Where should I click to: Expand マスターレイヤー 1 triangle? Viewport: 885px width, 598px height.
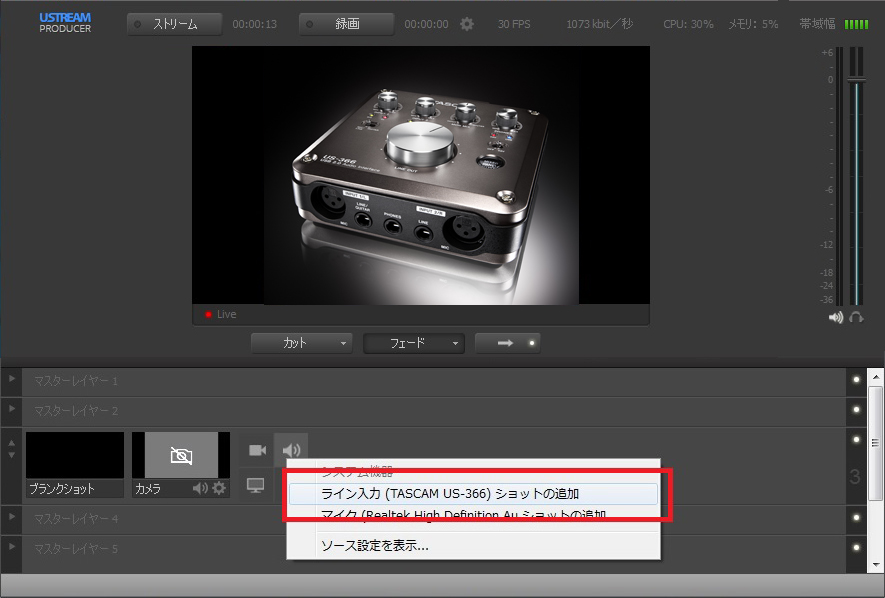coord(11,378)
